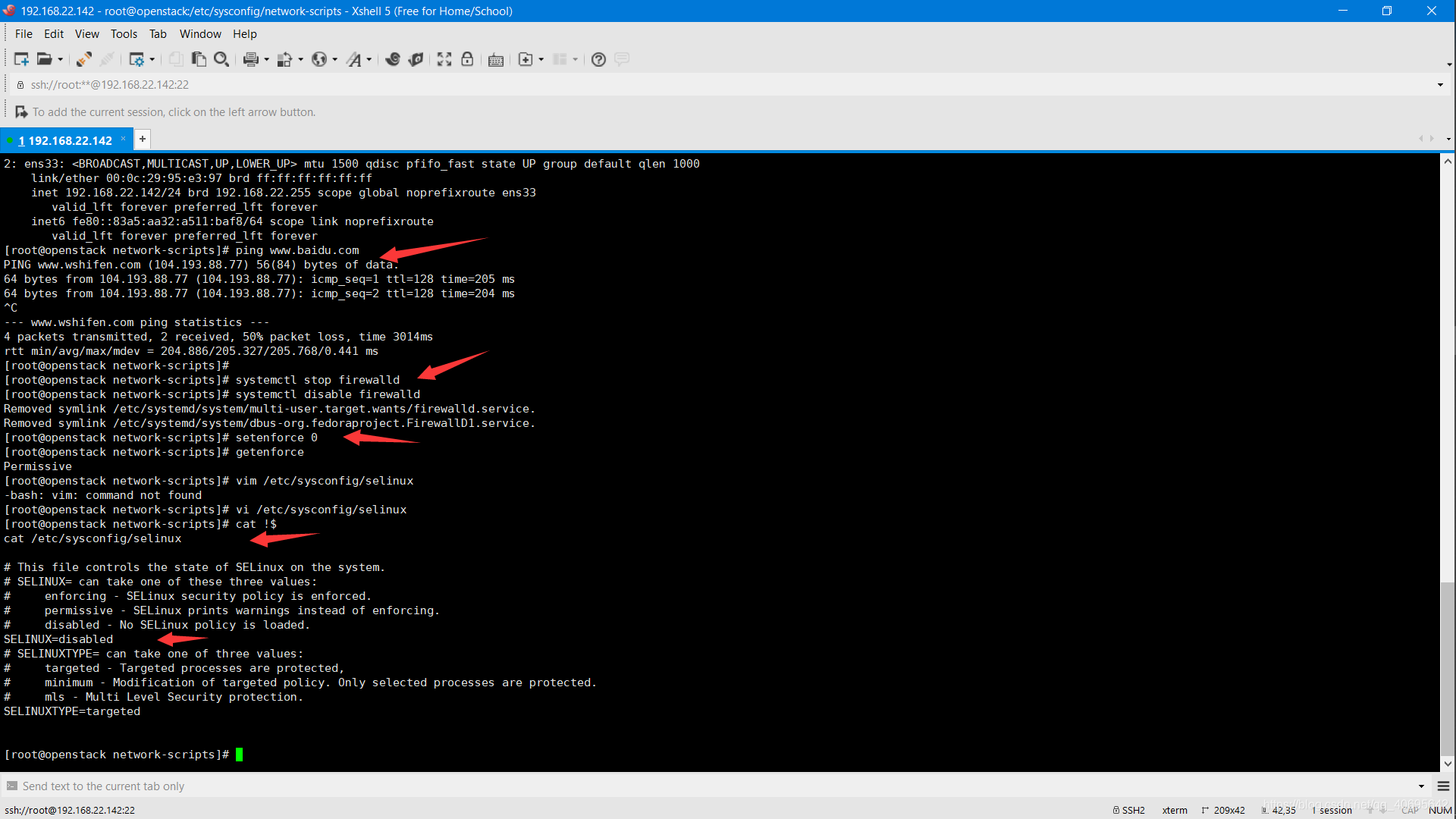The width and height of the screenshot is (1456, 819).
Task: Expand the compose bar target dropdown
Action: tap(1421, 786)
